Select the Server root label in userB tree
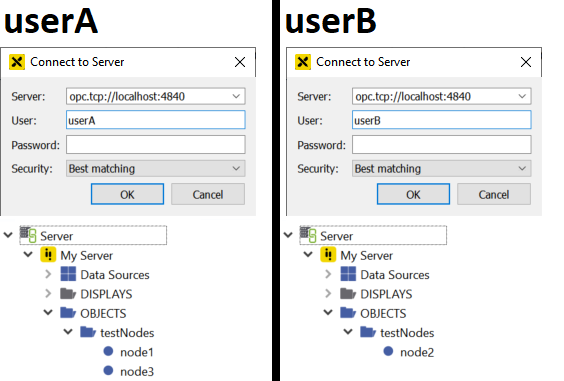This screenshot has height=381, width=564. point(337,236)
